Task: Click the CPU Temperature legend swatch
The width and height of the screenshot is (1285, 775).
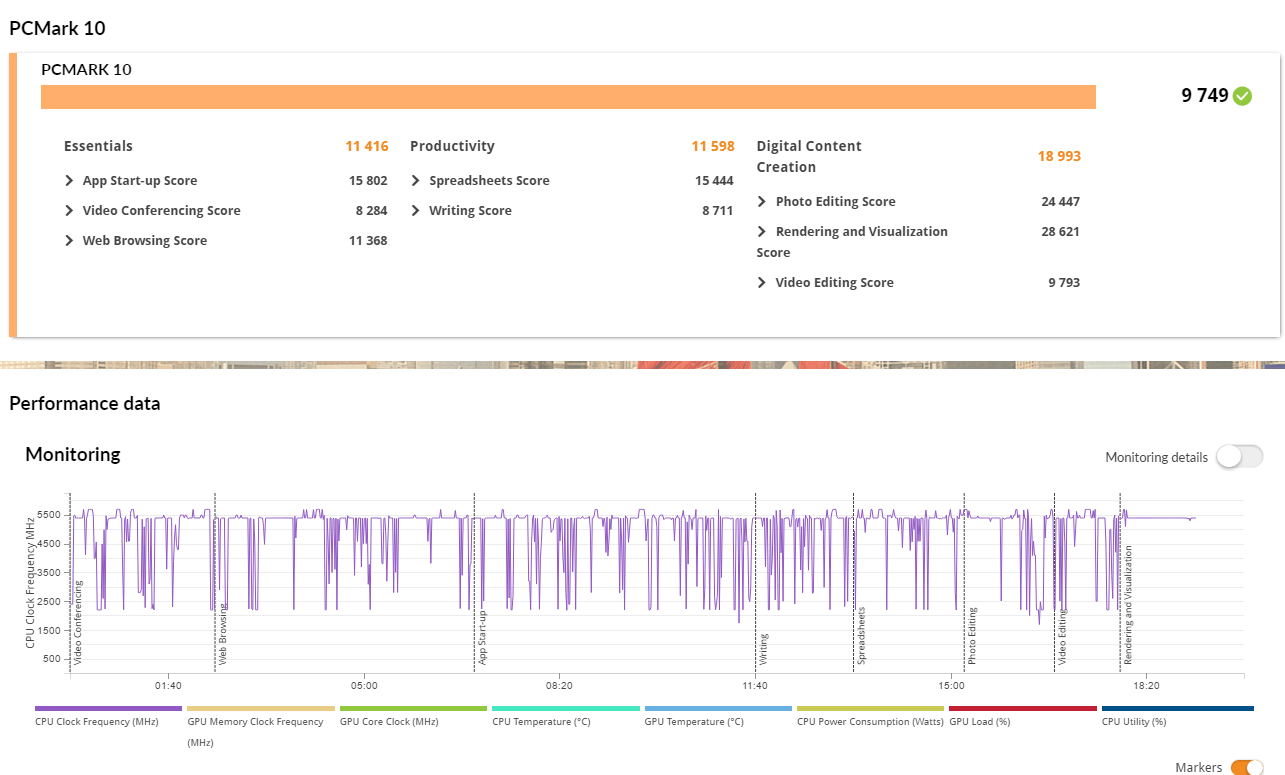Action: tap(566, 708)
